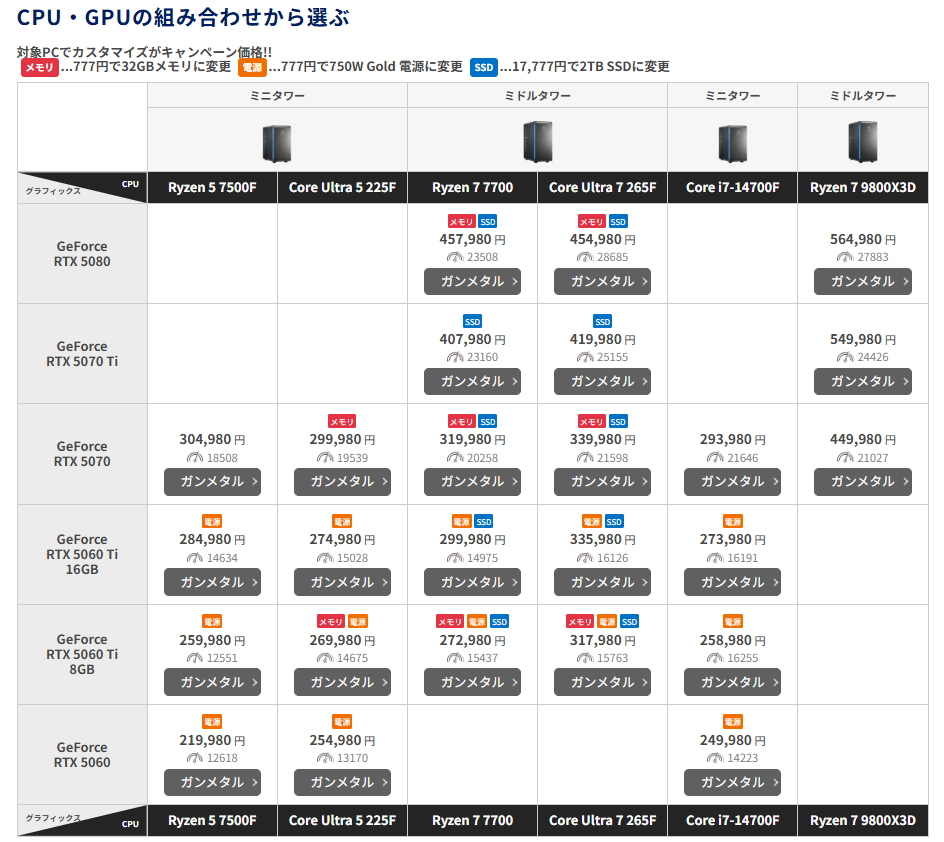Screen dimensions: 944x842
Task: Click the orange 電源 badge in the legend
Action: pyautogui.click(x=252, y=67)
